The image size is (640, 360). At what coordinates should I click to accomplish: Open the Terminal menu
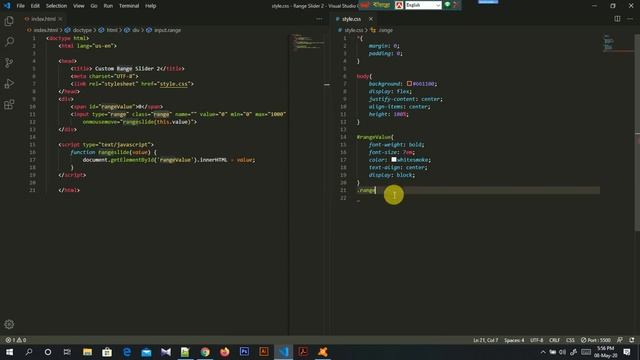129,6
